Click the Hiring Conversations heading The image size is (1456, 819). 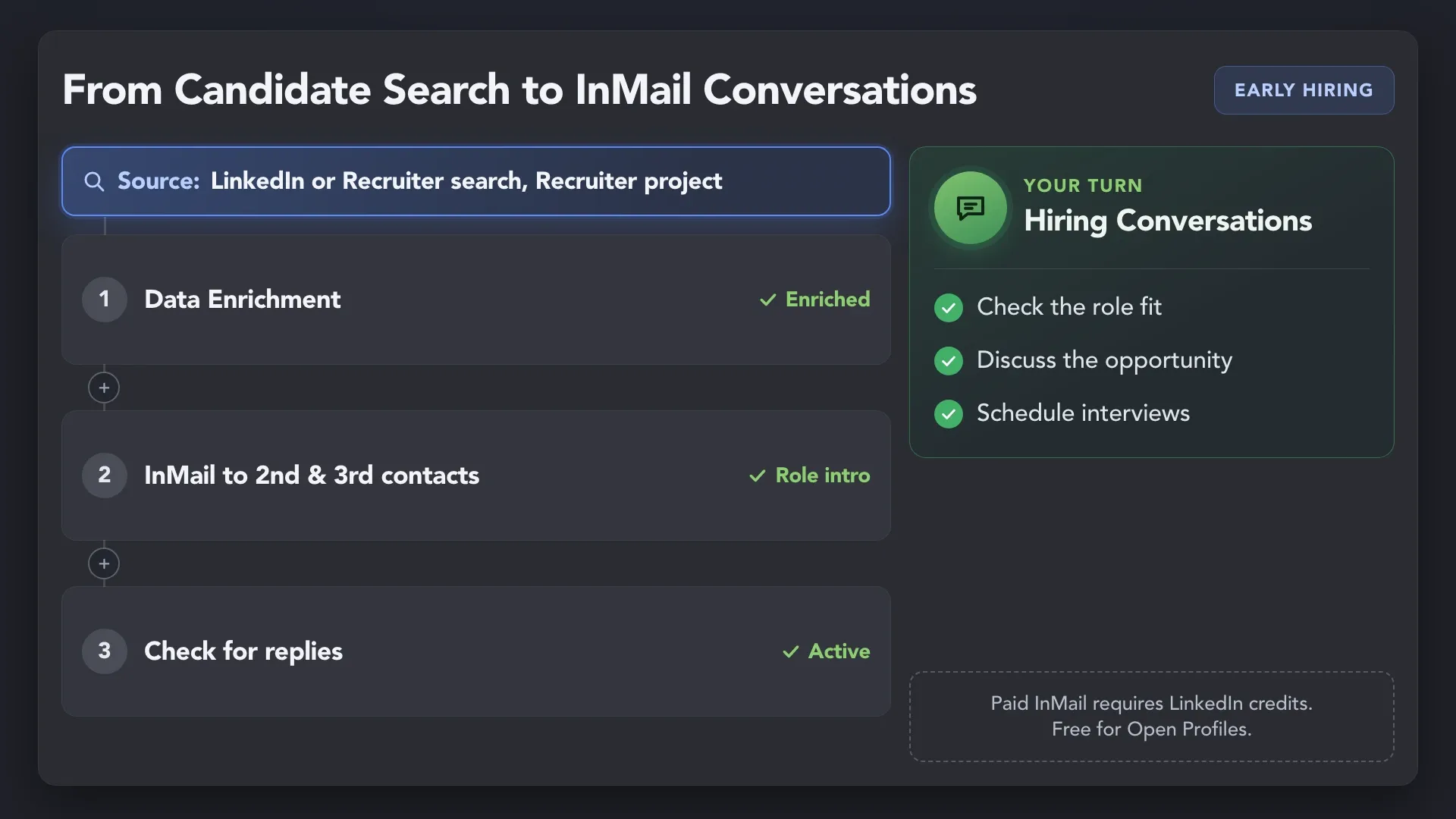[1168, 221]
